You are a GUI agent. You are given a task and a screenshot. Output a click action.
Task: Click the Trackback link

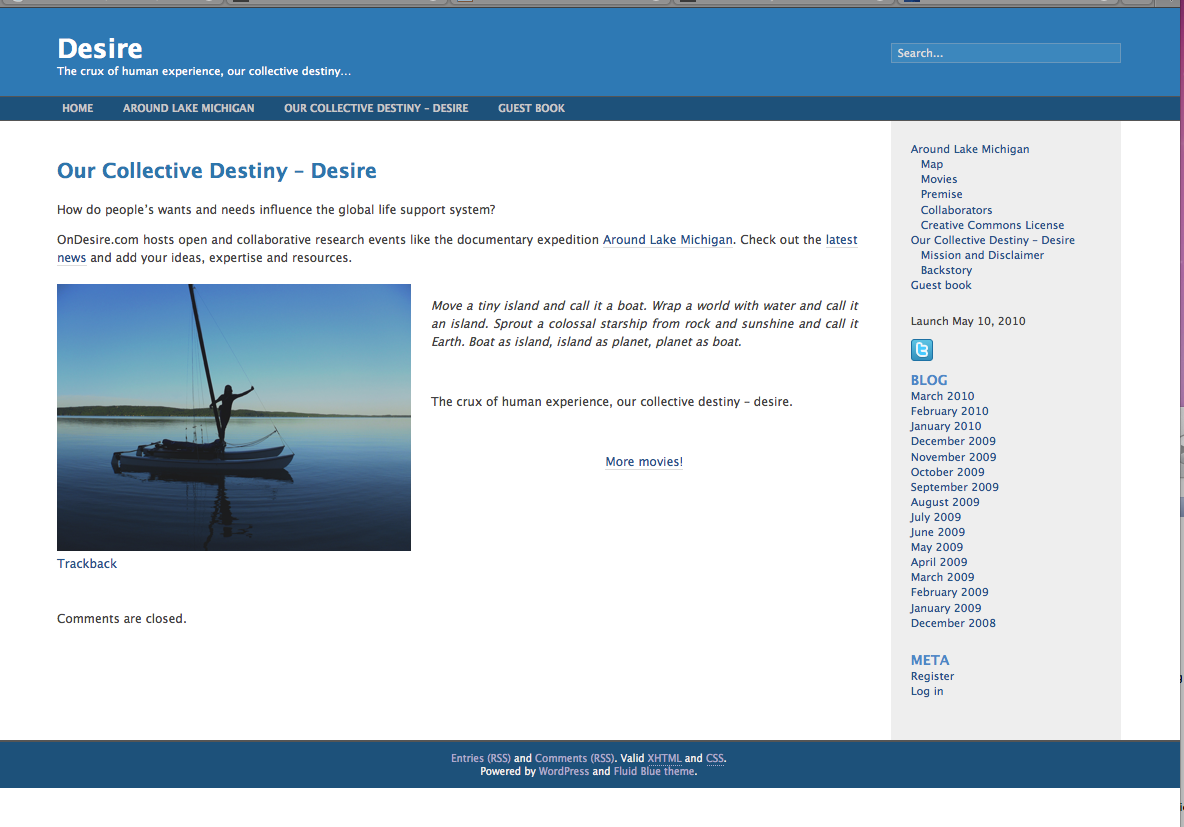[87, 563]
